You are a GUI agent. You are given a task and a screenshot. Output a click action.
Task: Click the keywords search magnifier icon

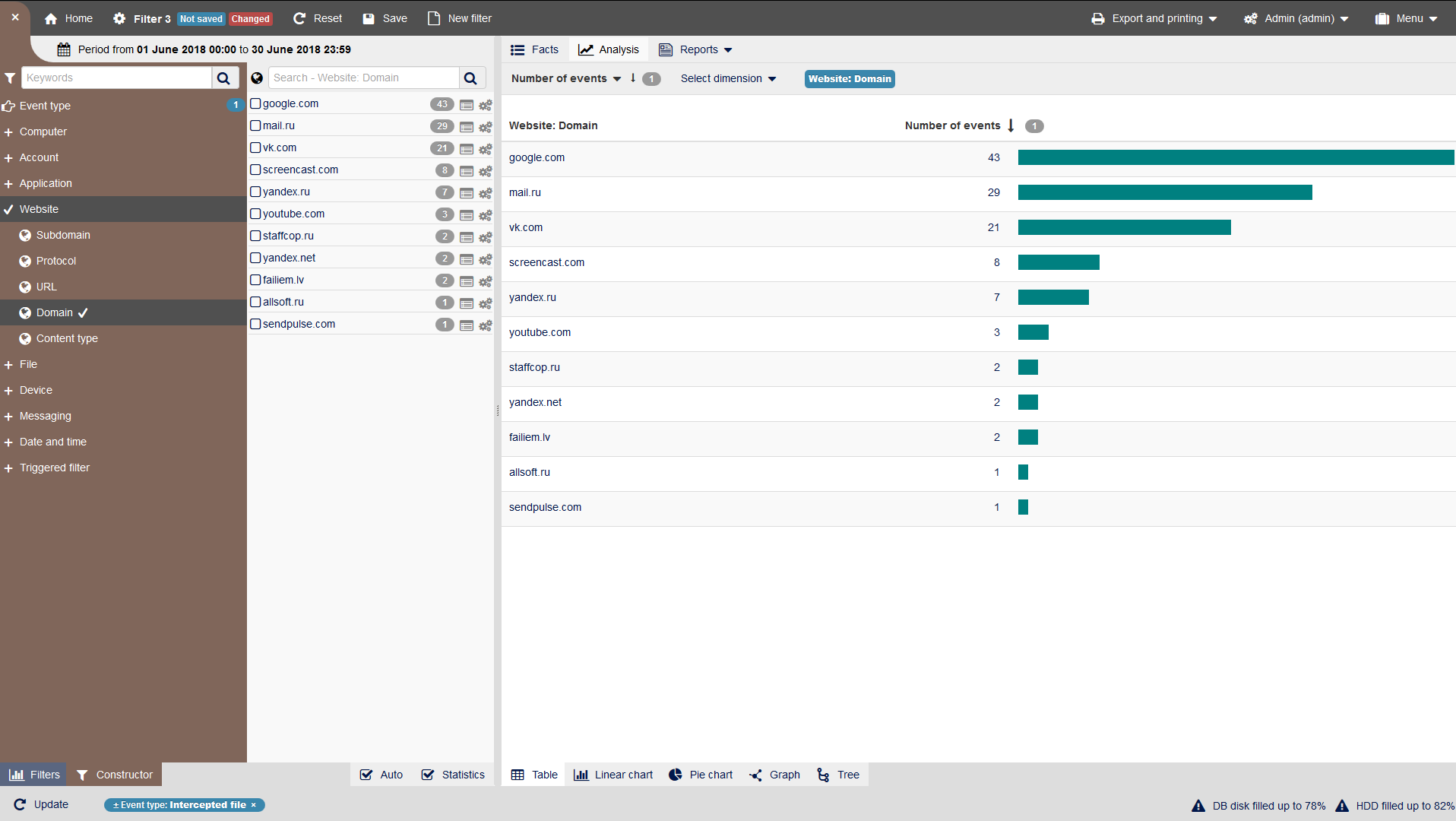pos(223,78)
